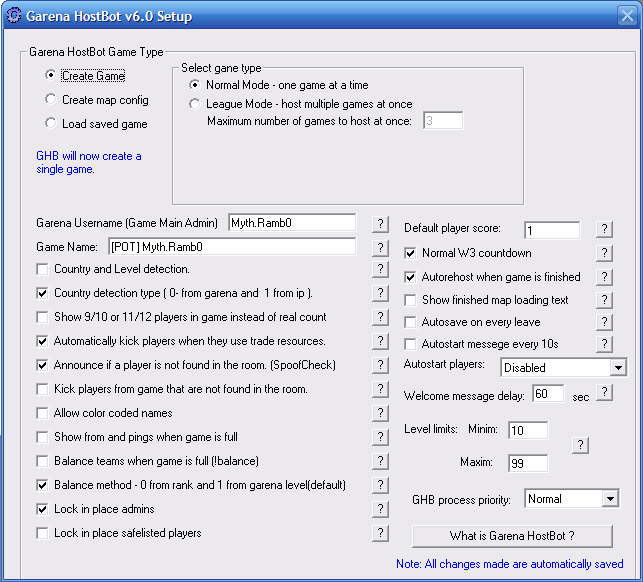Viewport: 643px width, 582px height.
Task: Enable Show from and pings when game is full
Action: pos(42,437)
